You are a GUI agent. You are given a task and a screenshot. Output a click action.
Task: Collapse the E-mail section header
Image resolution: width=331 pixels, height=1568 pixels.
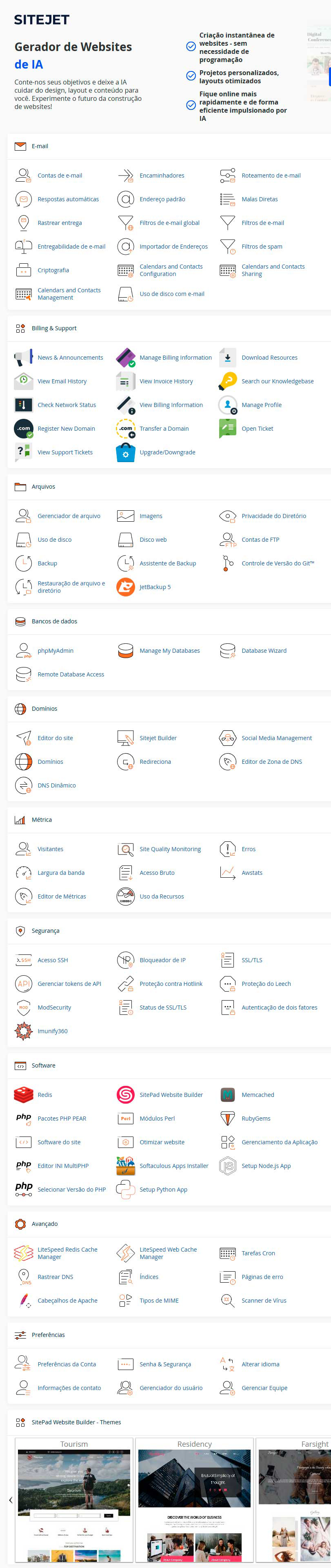pos(40,146)
